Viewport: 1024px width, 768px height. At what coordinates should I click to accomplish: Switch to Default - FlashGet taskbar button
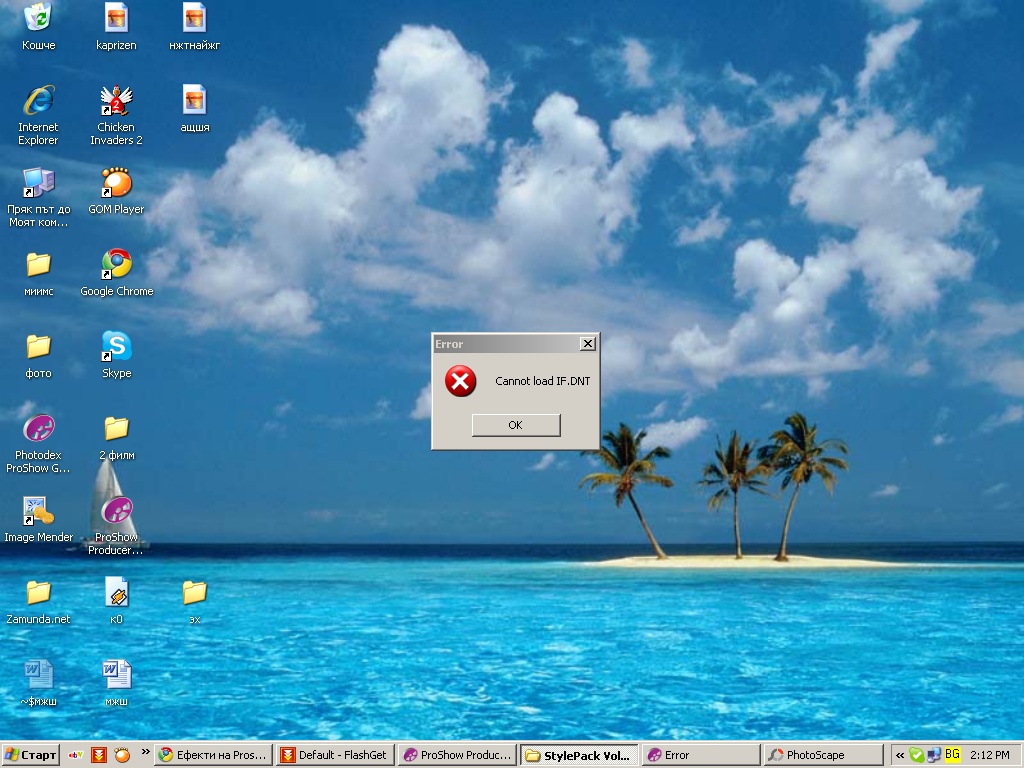[336, 755]
